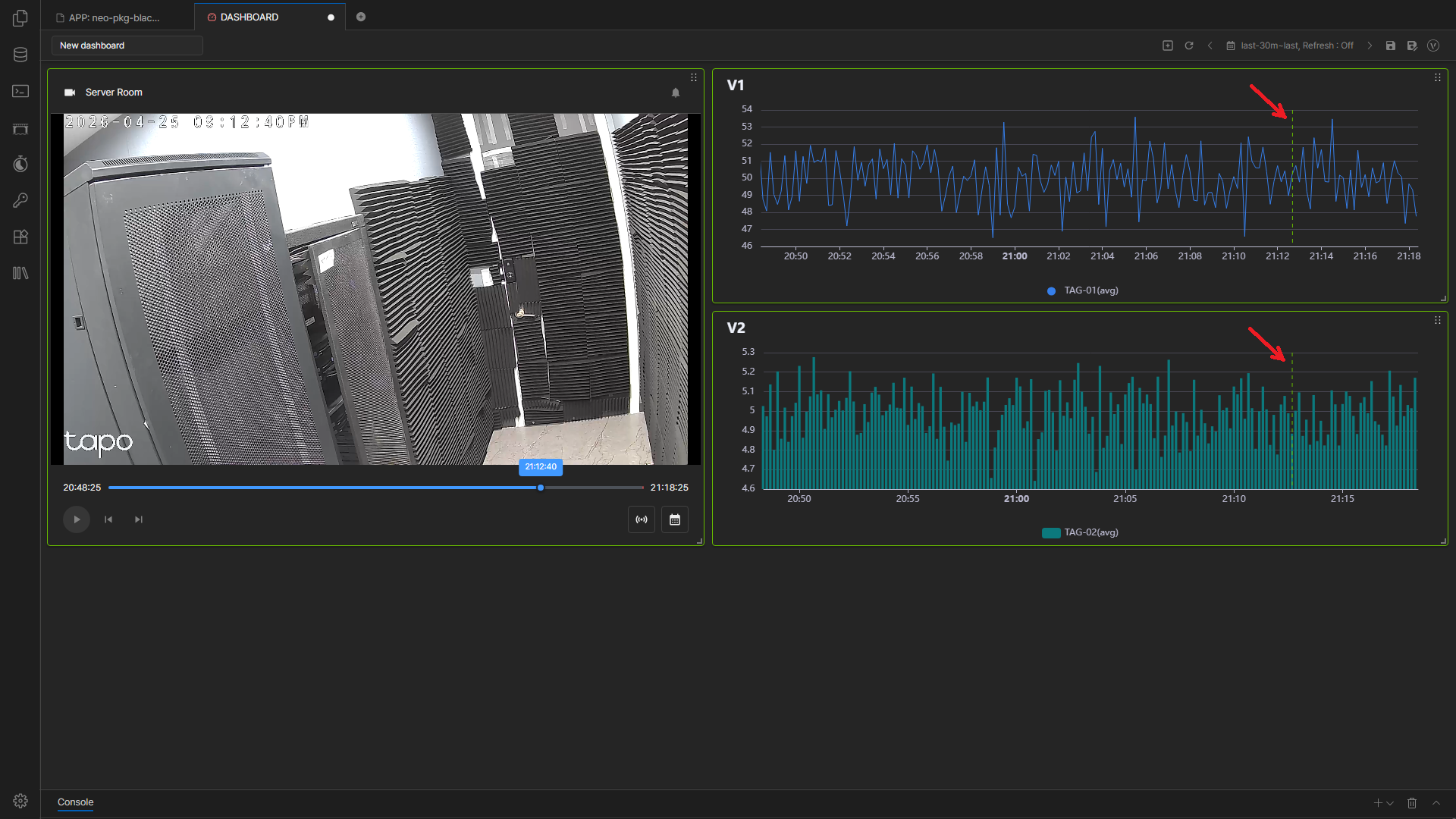Open the V1 panel options handle
The height and width of the screenshot is (819, 1456).
[1438, 77]
